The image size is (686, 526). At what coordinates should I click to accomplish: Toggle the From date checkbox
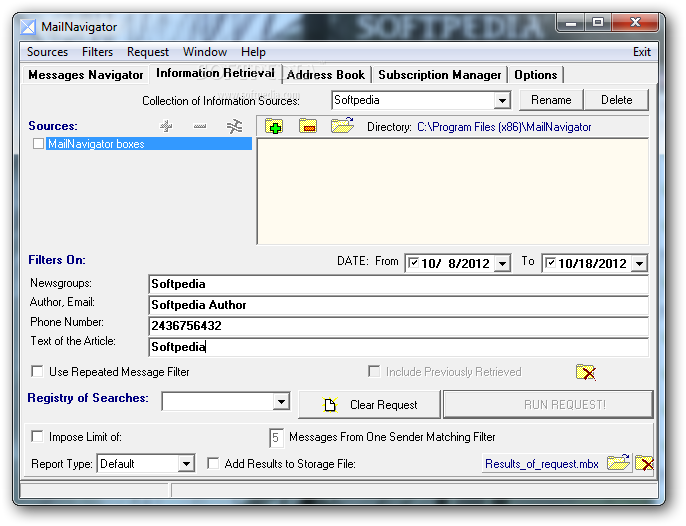point(413,263)
